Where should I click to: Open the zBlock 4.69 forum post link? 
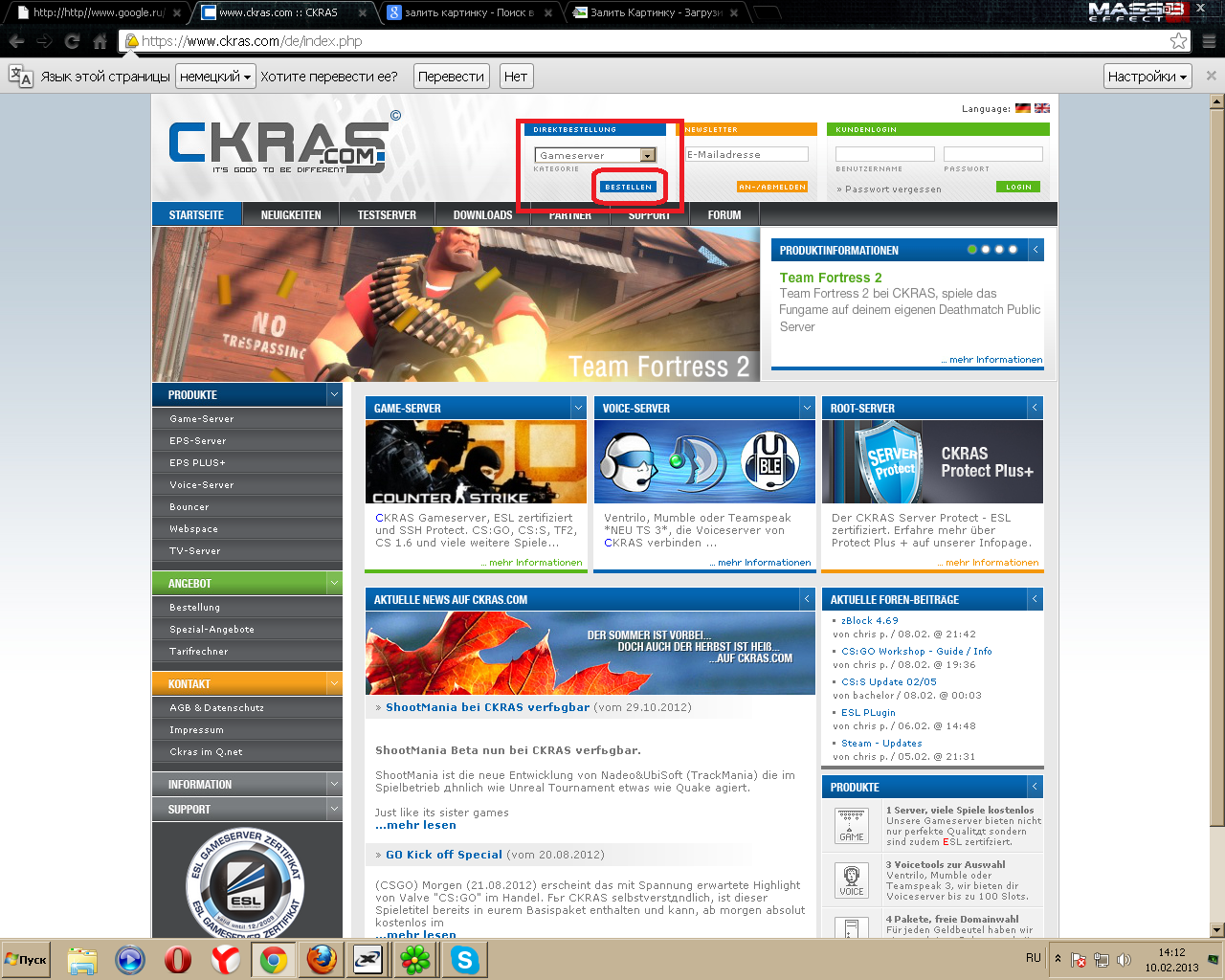tap(870, 620)
